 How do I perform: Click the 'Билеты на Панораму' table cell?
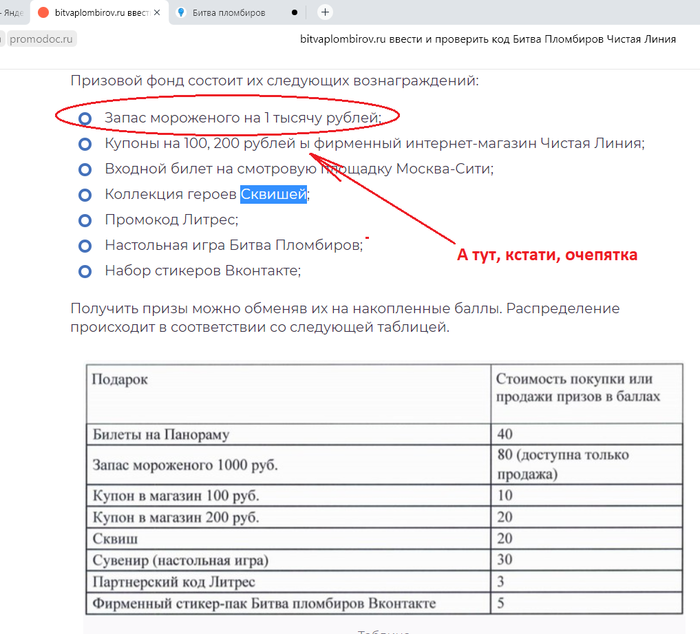tap(288, 434)
